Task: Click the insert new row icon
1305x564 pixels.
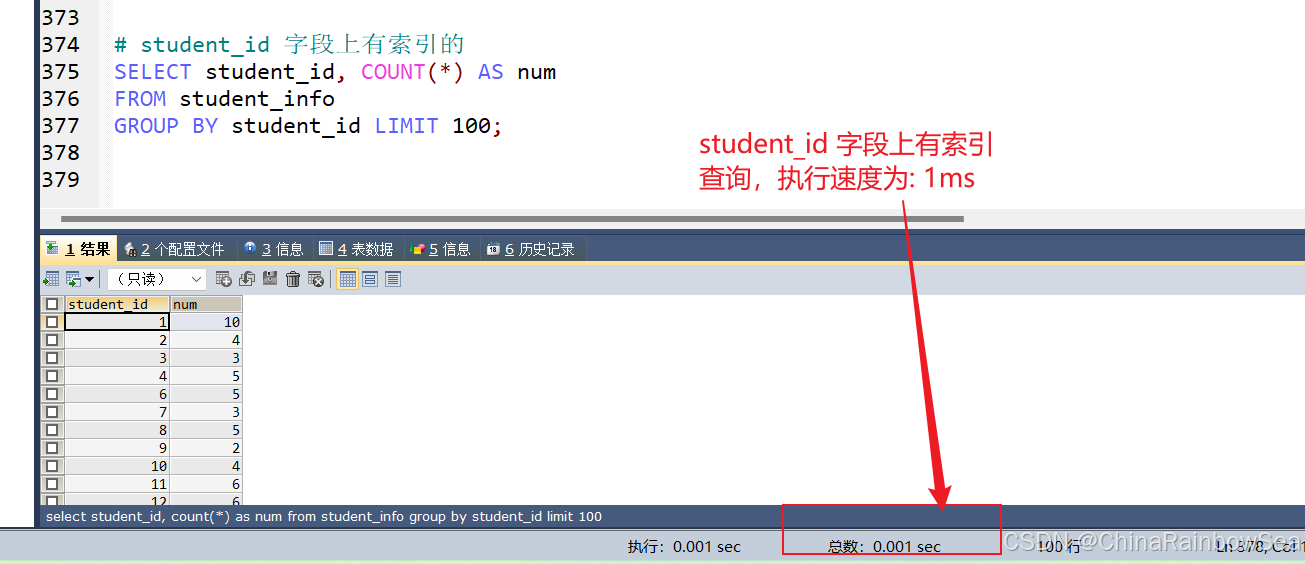Action: pos(224,279)
